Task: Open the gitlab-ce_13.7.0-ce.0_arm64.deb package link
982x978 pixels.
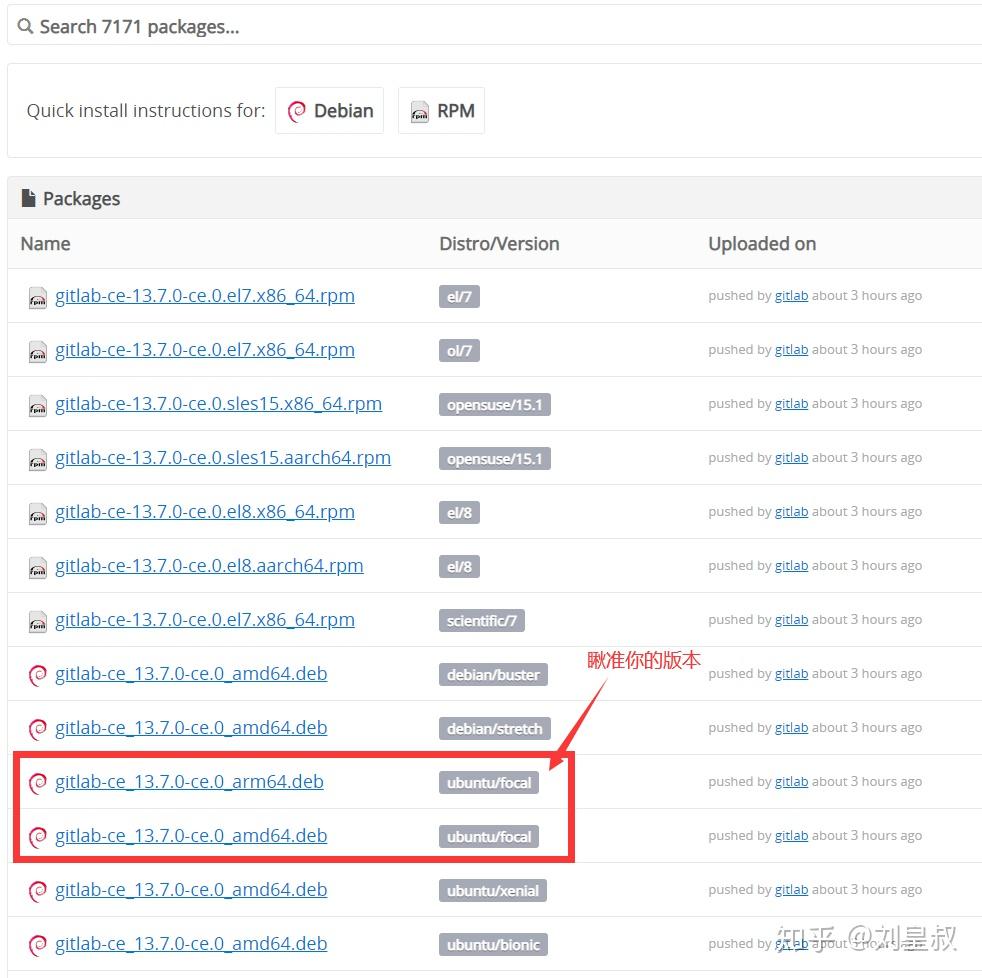Action: pos(190,782)
